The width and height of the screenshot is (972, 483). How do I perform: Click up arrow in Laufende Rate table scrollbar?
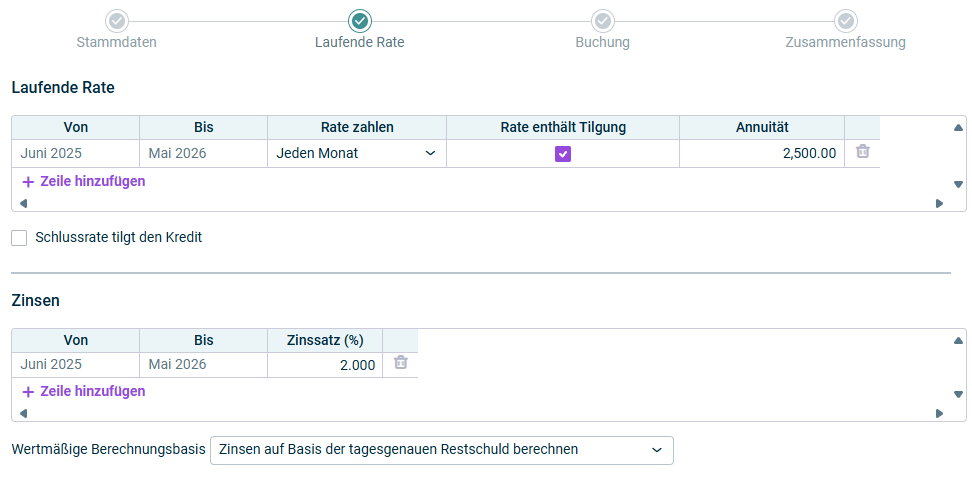[958, 128]
